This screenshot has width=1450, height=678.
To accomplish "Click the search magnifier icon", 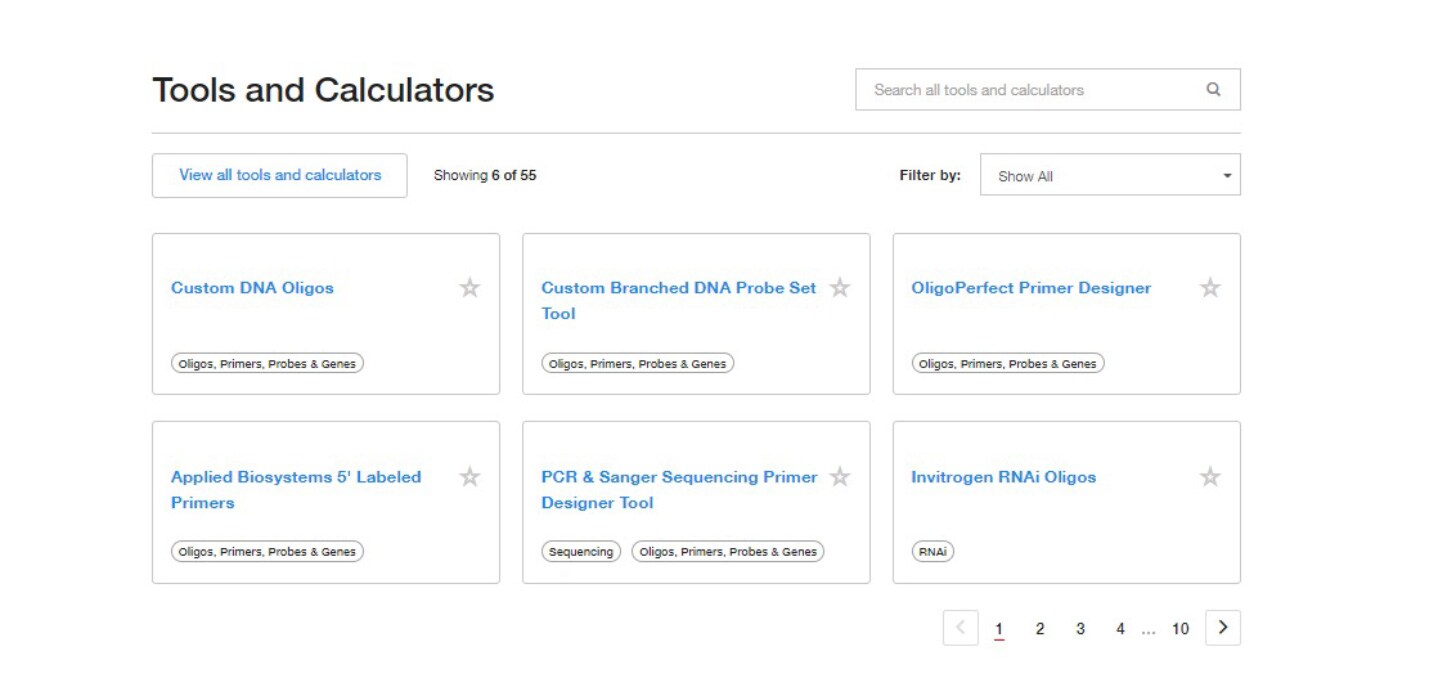I will pyautogui.click(x=1213, y=89).
